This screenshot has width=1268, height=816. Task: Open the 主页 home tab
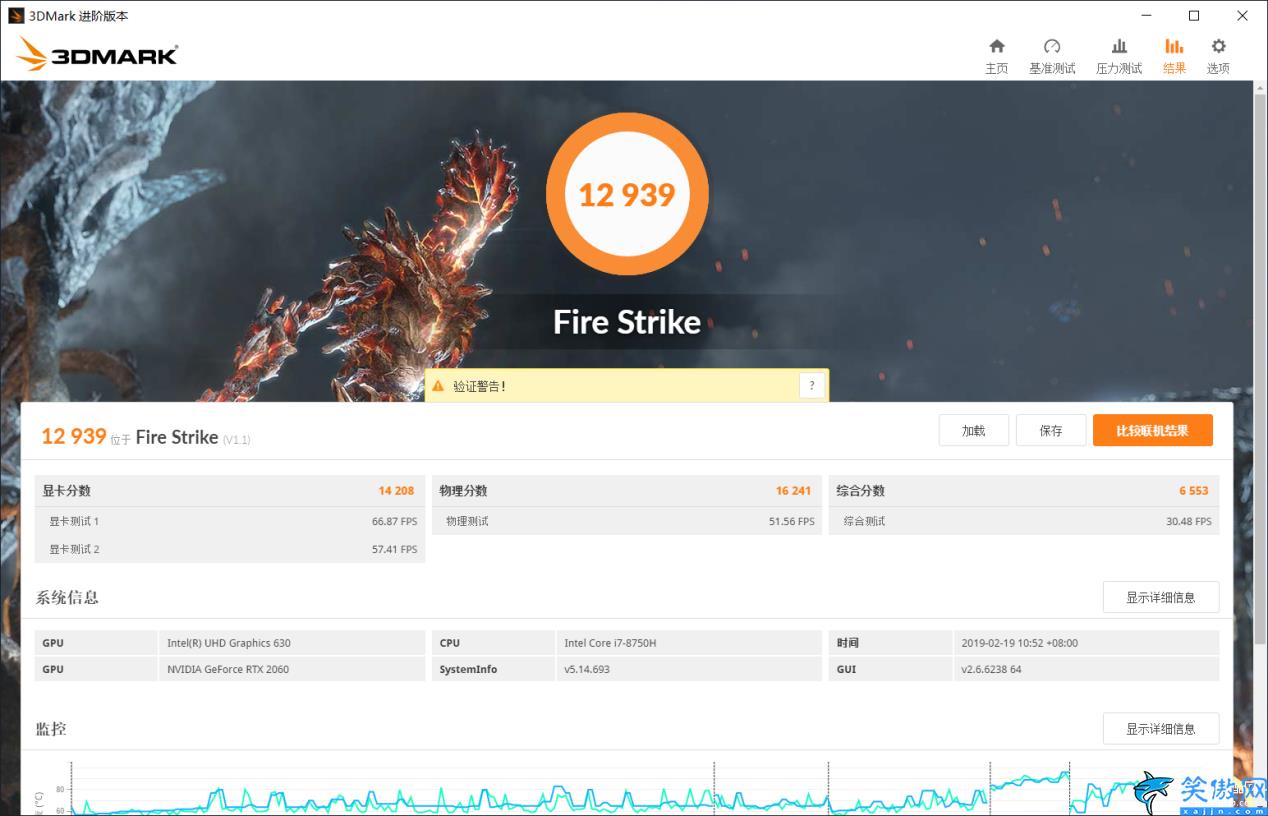pyautogui.click(x=996, y=56)
